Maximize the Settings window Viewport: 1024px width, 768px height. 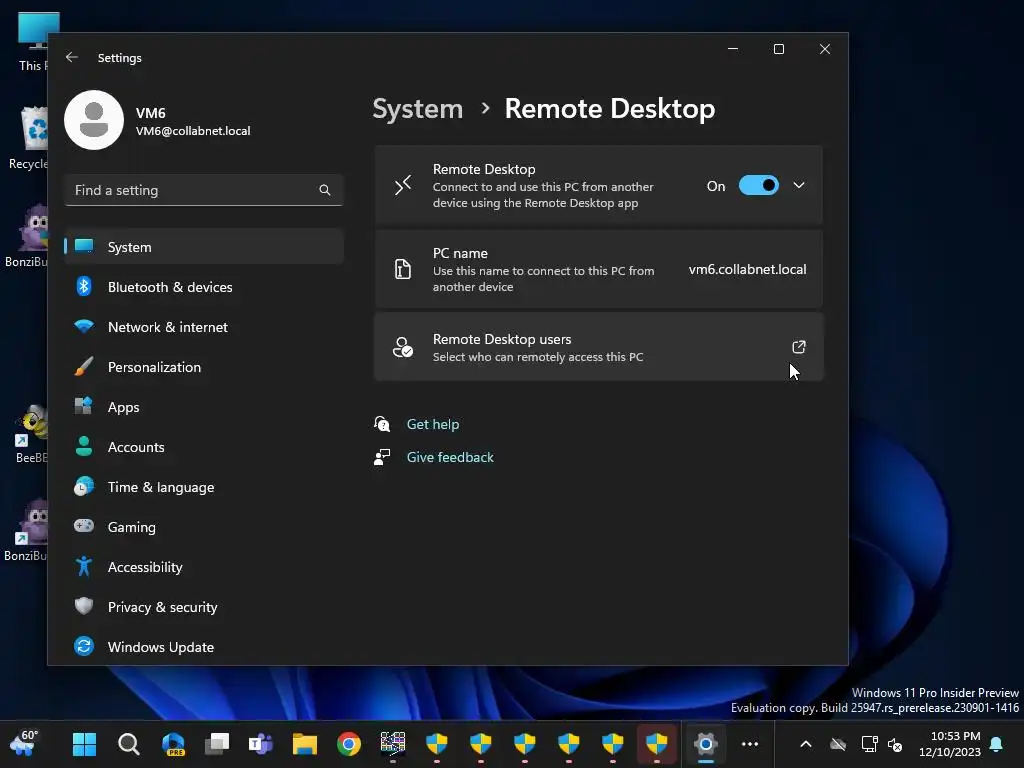pos(778,49)
